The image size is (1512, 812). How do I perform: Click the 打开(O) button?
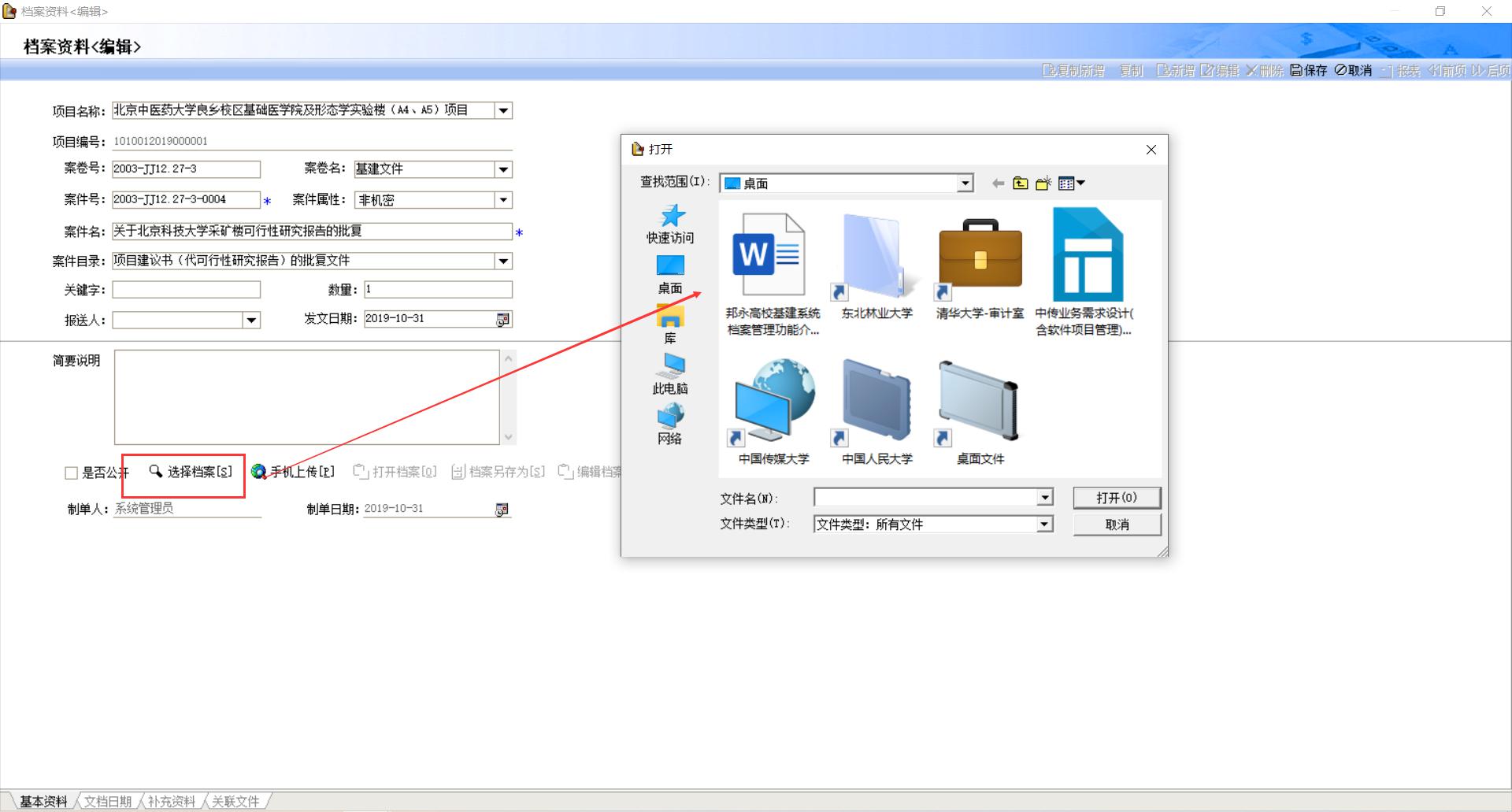[x=1116, y=498]
